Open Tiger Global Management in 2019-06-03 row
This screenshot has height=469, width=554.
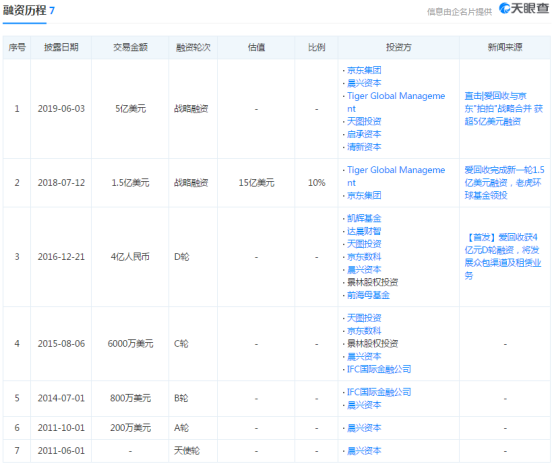pyautogui.click(x=396, y=102)
